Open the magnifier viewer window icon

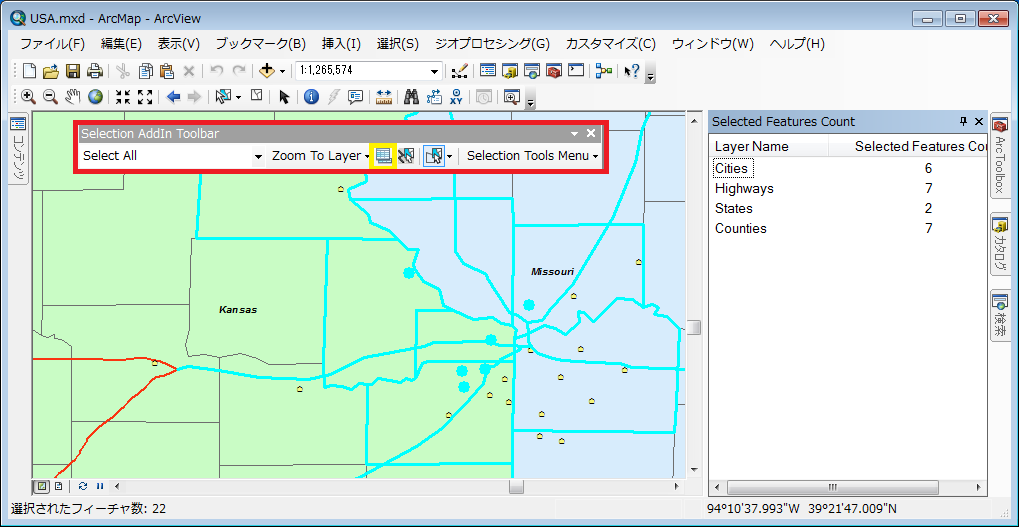pyautogui.click(x=511, y=97)
